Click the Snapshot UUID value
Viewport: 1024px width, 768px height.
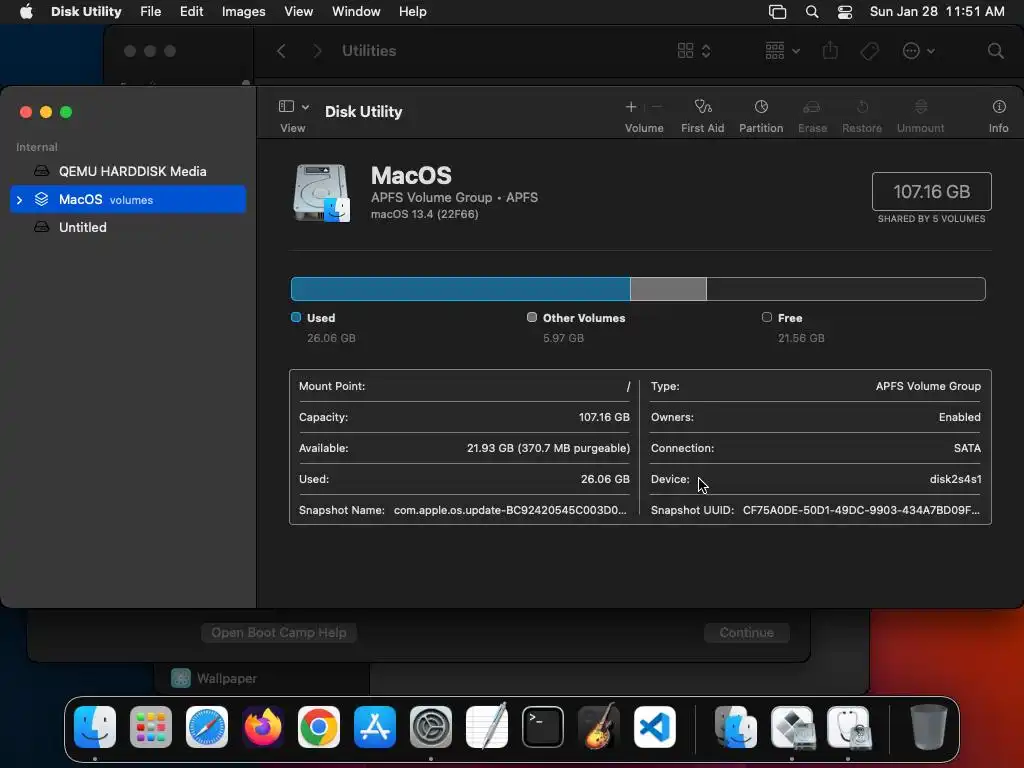pos(861,510)
